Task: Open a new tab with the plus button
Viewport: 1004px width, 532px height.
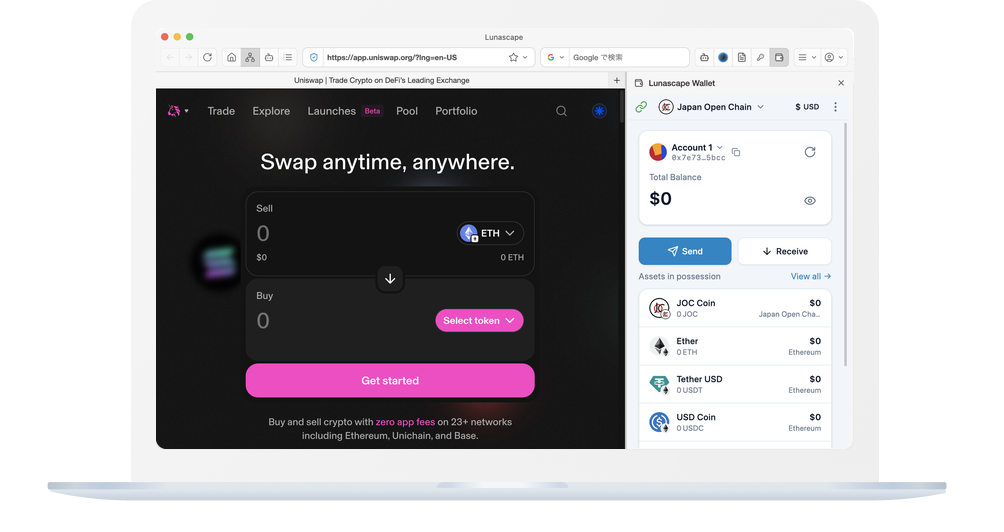Action: coord(617,81)
